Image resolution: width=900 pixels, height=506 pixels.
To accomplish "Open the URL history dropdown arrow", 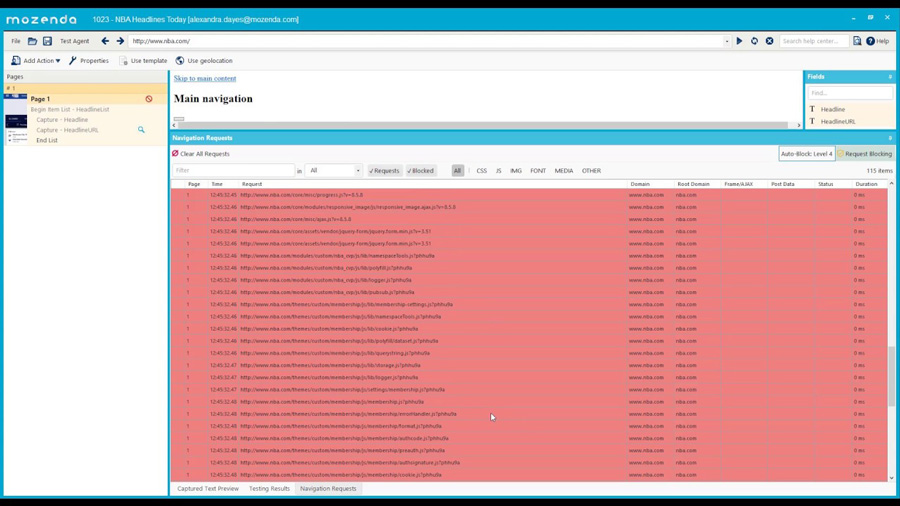I will pyautogui.click(x=727, y=41).
